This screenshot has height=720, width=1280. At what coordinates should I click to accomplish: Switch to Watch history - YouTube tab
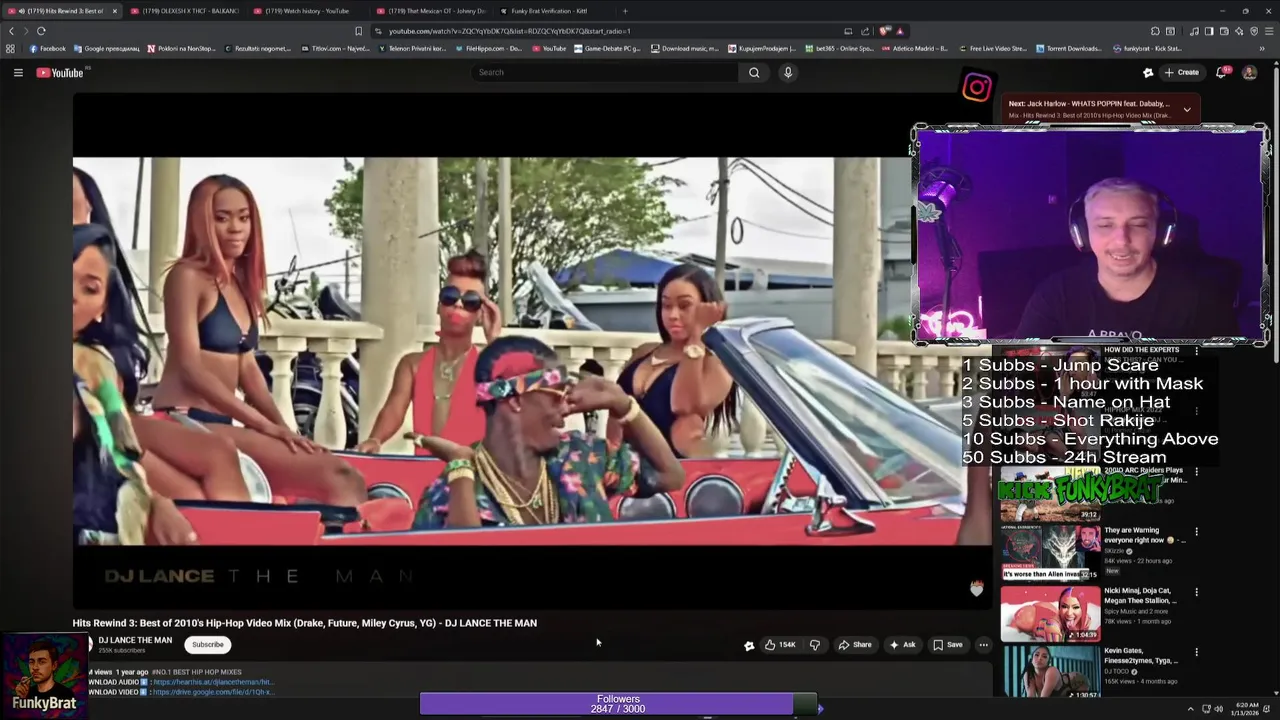[307, 11]
